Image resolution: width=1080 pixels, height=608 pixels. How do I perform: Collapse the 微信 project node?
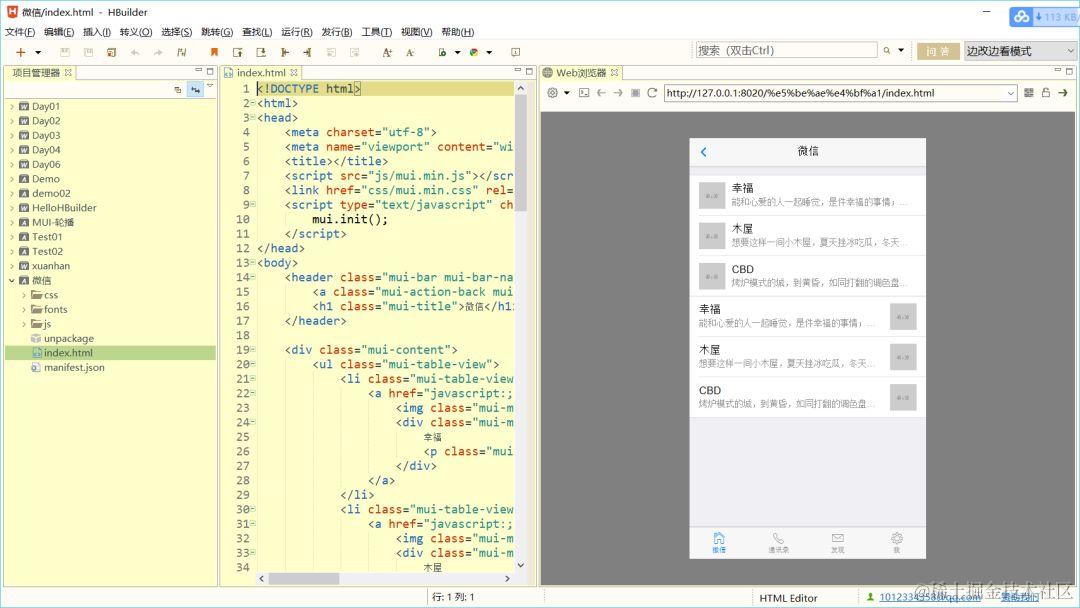coord(12,280)
